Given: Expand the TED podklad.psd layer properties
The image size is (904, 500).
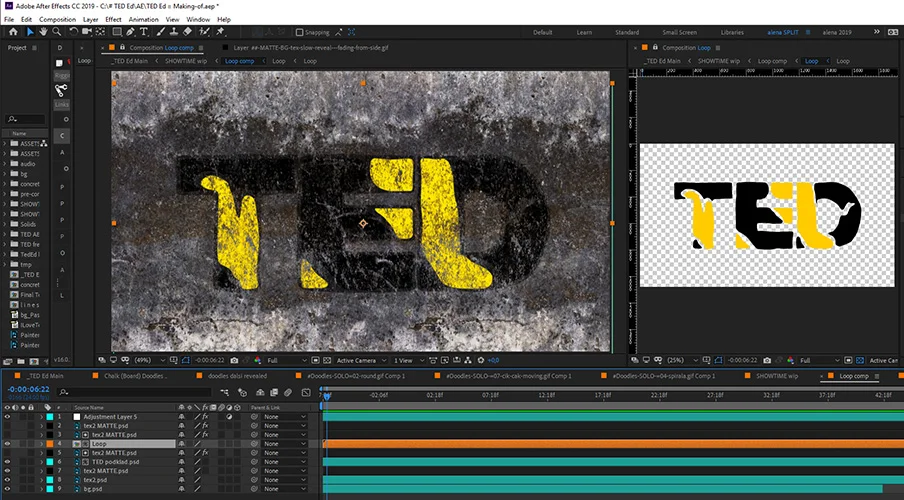Looking at the screenshot, I should click(x=42, y=461).
